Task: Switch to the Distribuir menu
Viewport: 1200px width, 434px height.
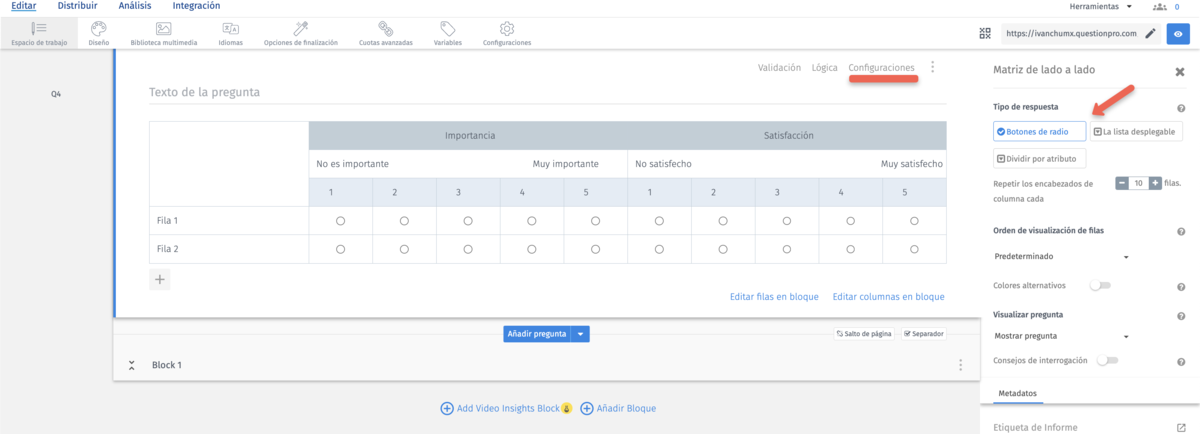Action: pyautogui.click(x=77, y=6)
